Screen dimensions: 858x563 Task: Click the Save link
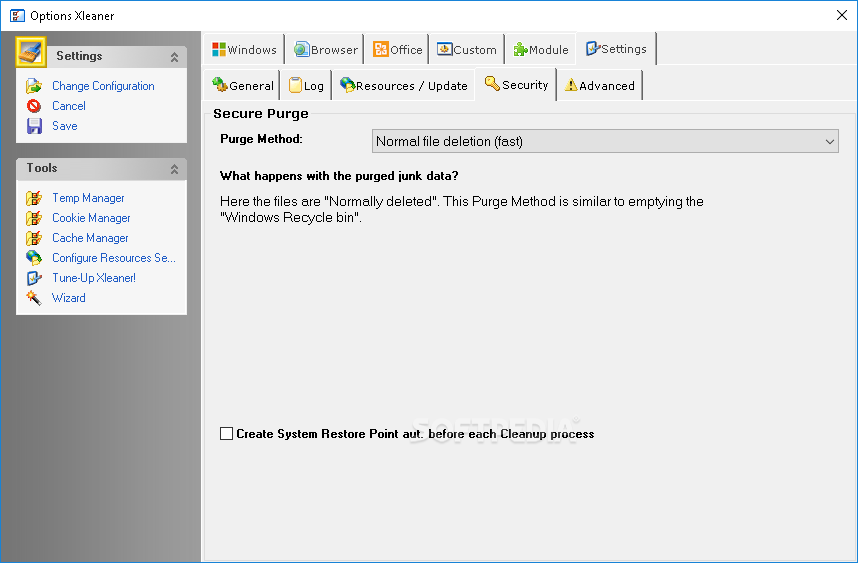tap(65, 126)
